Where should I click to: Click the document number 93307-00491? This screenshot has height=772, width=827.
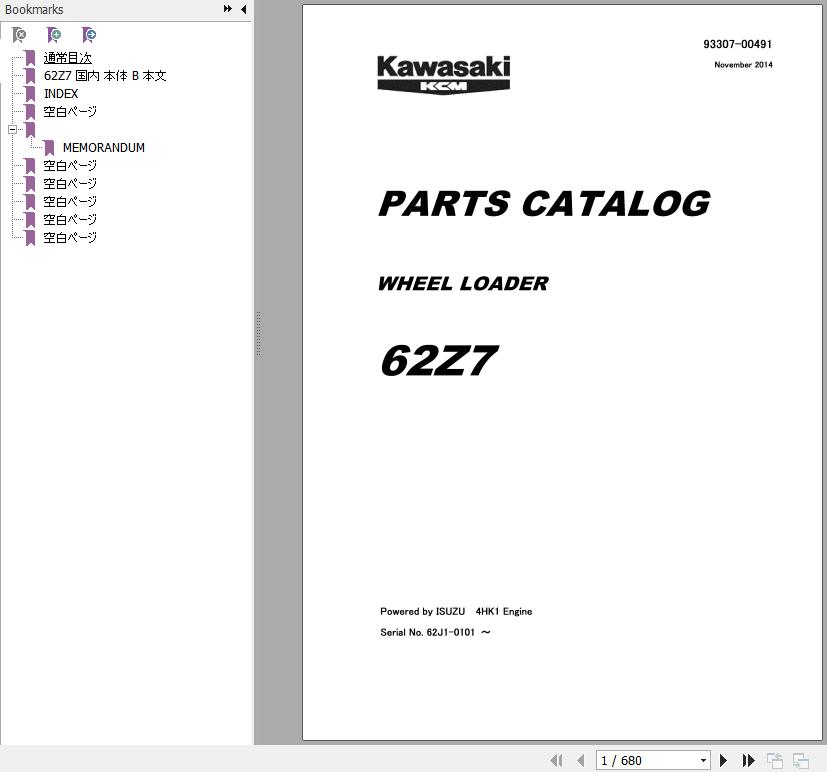tap(737, 44)
